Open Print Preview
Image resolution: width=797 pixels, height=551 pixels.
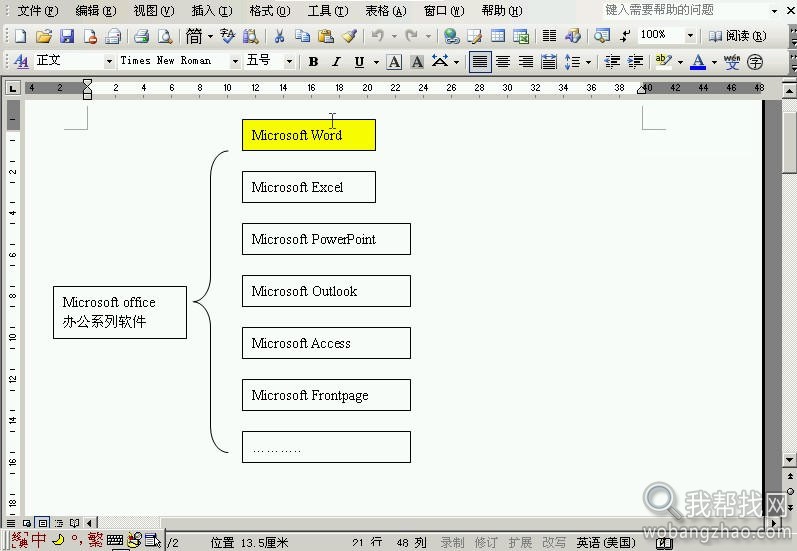click(165, 36)
